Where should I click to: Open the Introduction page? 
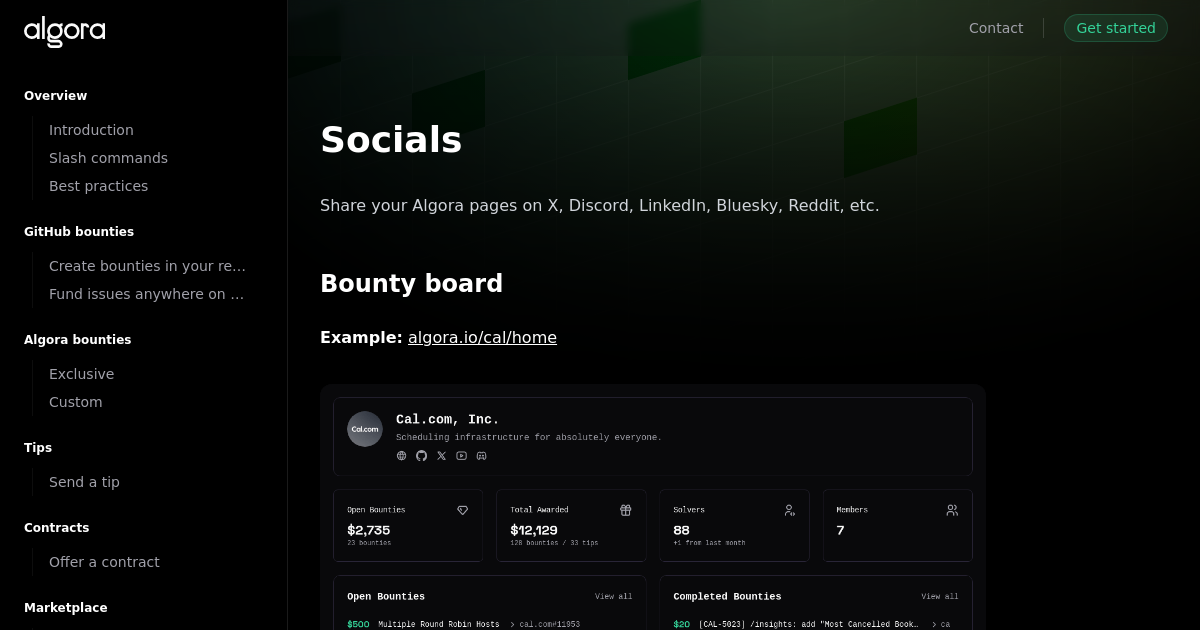point(91,130)
